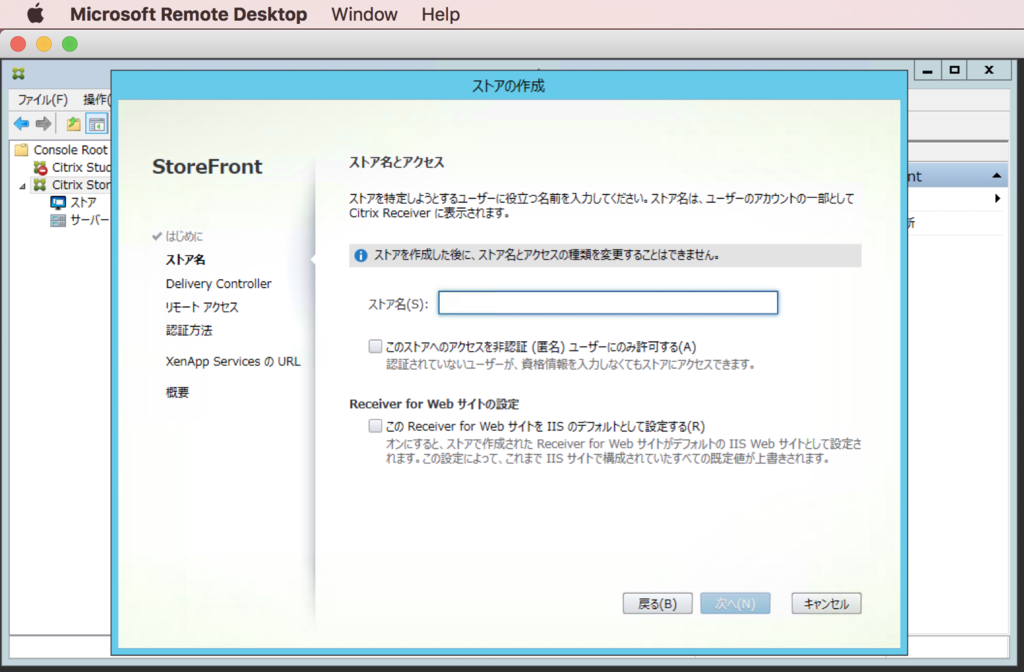Select the 認証方法 wizard step

click(x=189, y=330)
